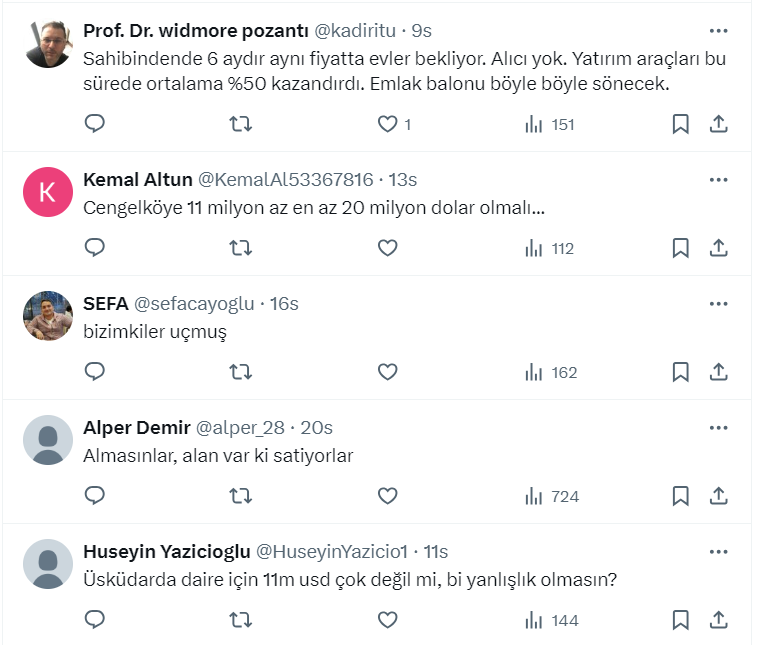Like SEFA's 'bizimkiler uçmuş' tweet
This screenshot has width=766, height=645.
[x=388, y=372]
